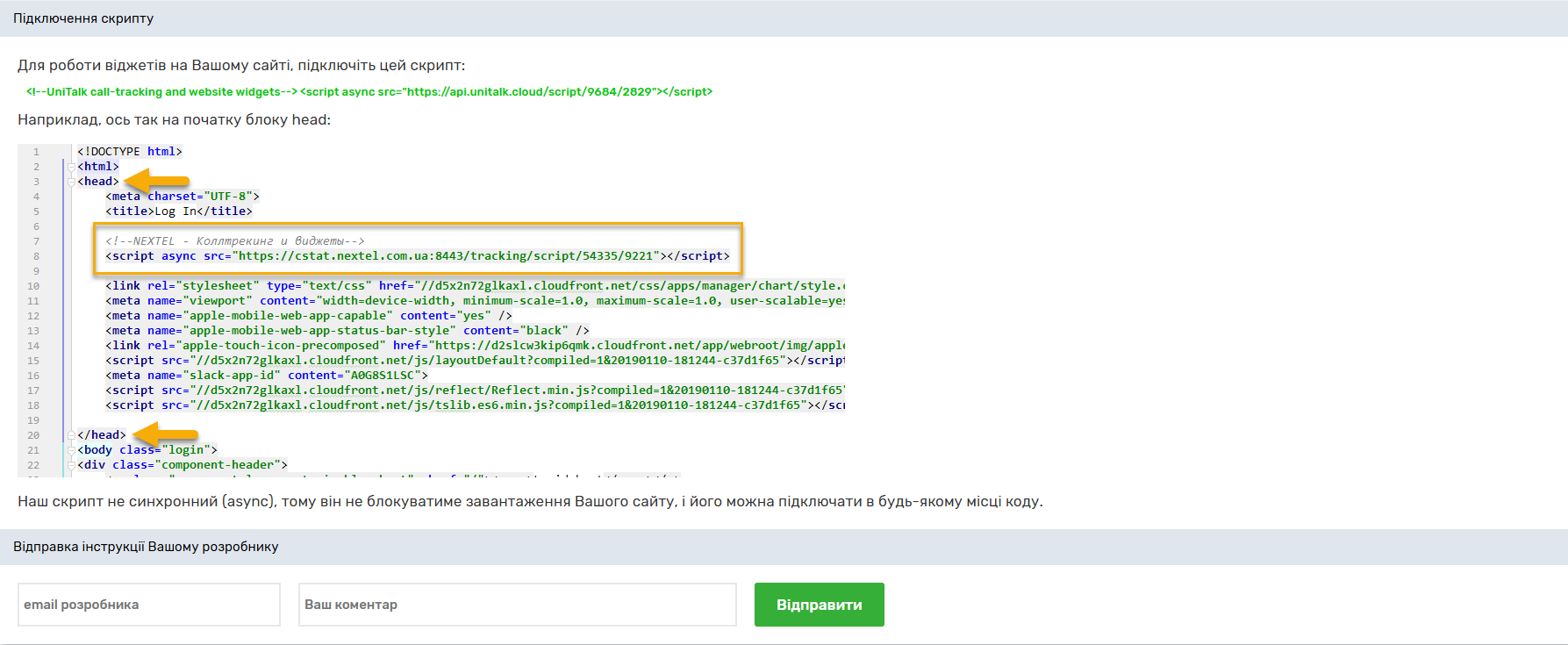Click the <title>Log In</title> code line

pyautogui.click(x=179, y=211)
